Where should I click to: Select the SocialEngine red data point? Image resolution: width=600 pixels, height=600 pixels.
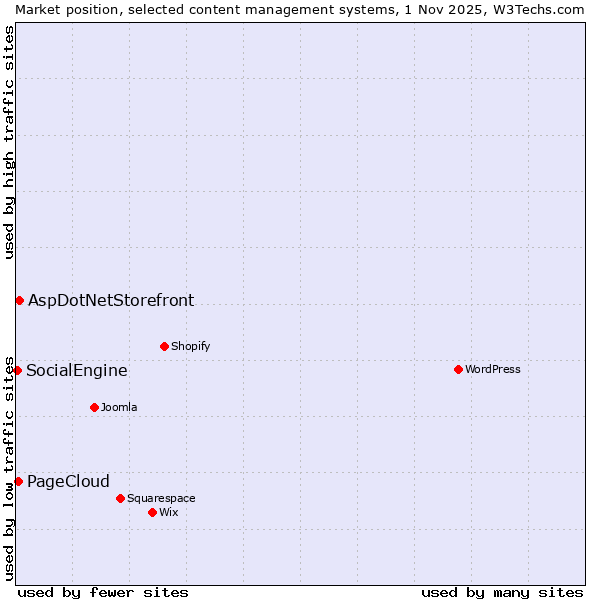[x=17, y=370]
